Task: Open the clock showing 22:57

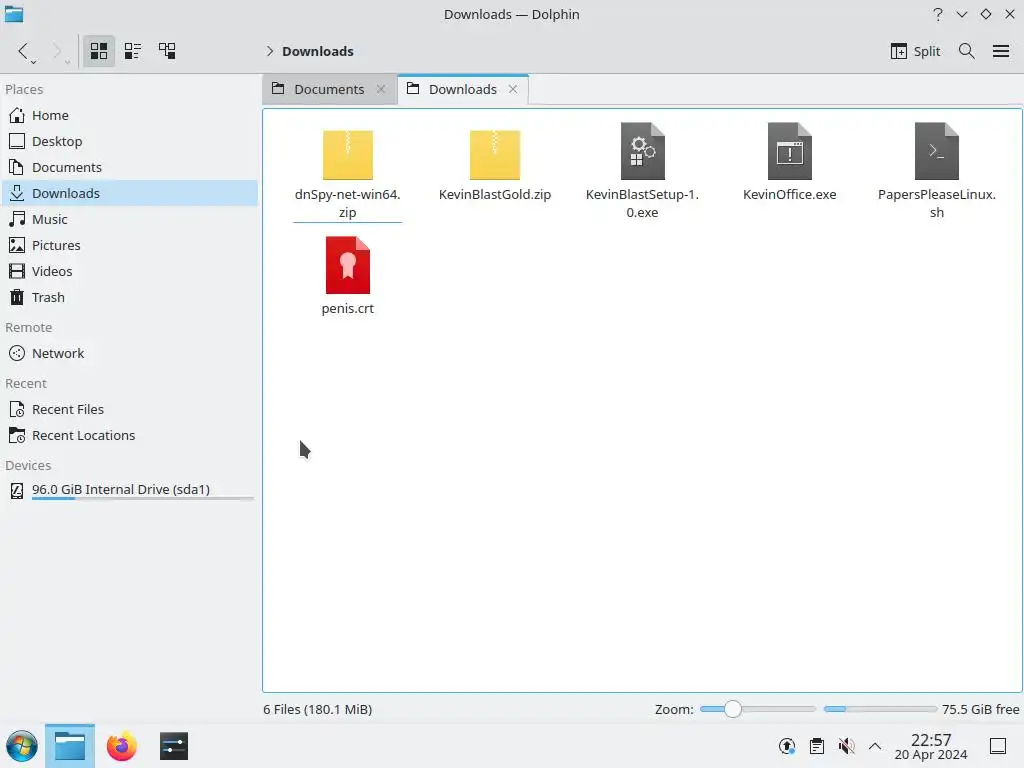Action: pyautogui.click(x=931, y=746)
